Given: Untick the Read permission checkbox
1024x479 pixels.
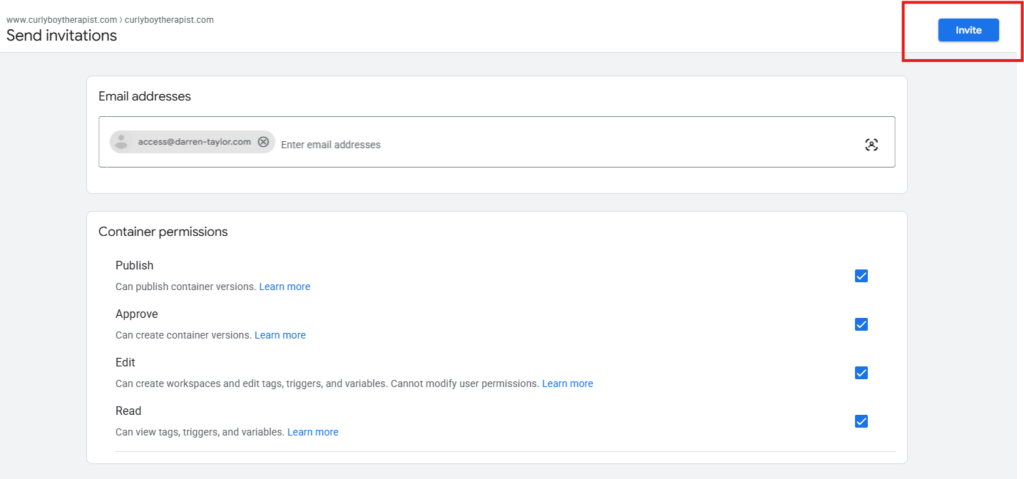Looking at the screenshot, I should point(861,421).
